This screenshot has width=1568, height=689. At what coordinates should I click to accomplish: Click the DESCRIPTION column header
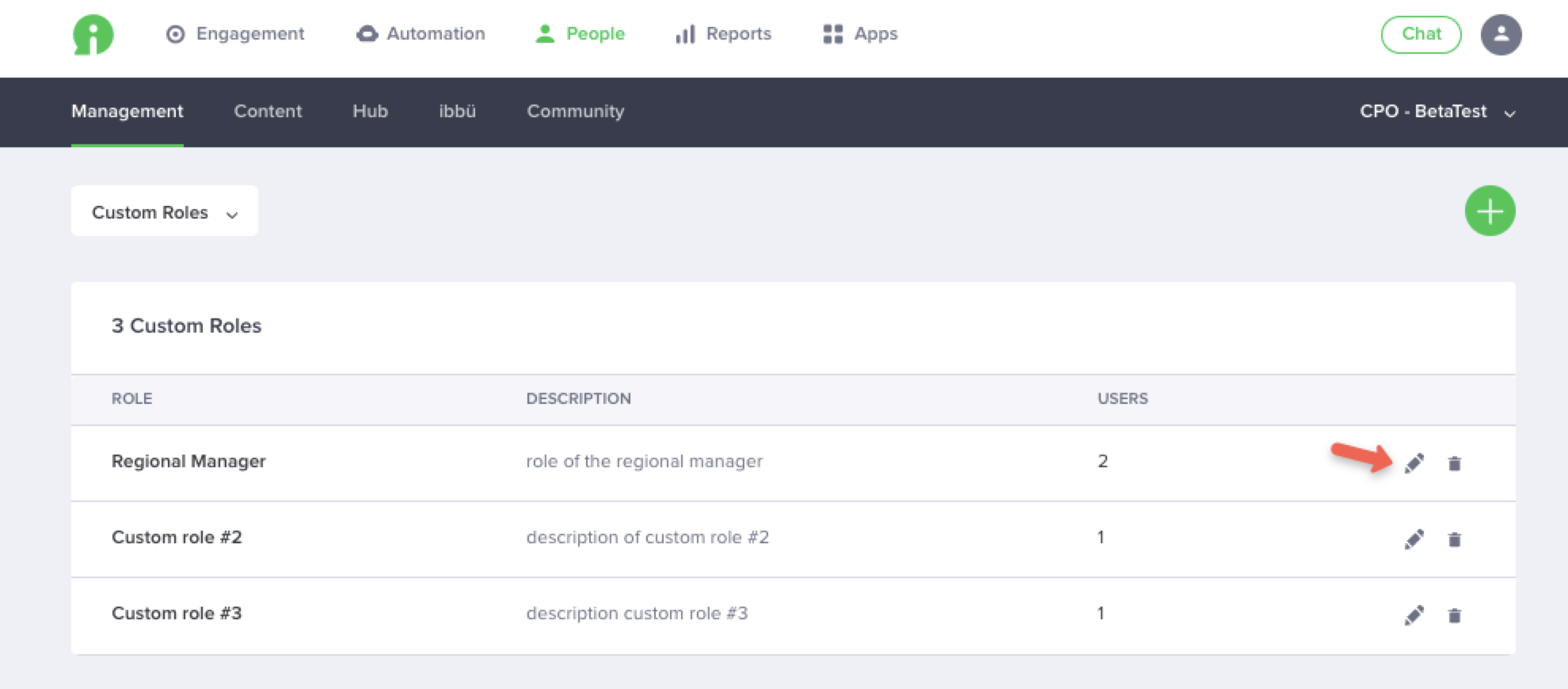click(x=579, y=398)
